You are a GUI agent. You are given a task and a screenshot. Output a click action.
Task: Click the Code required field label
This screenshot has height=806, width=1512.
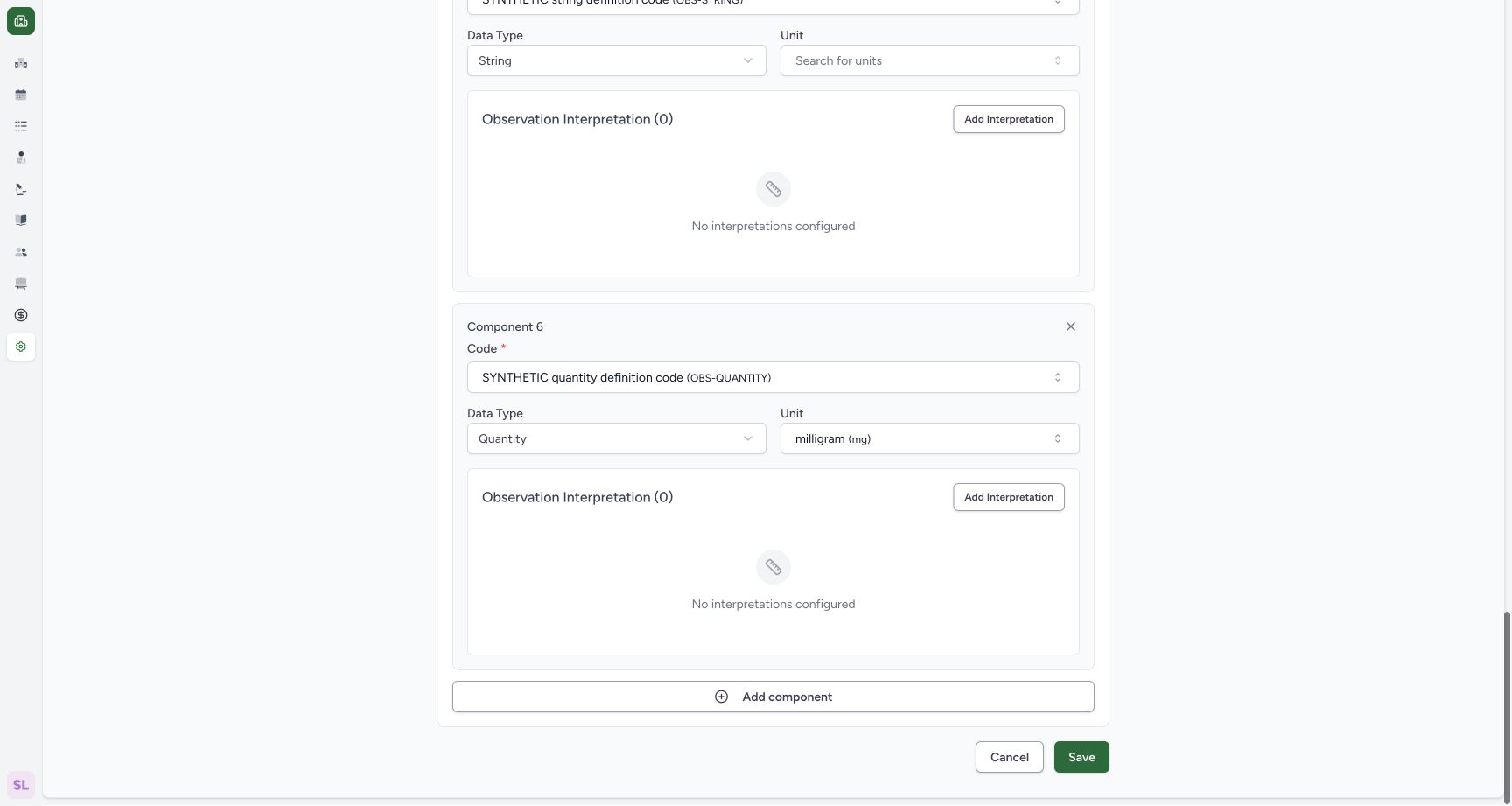(x=486, y=348)
